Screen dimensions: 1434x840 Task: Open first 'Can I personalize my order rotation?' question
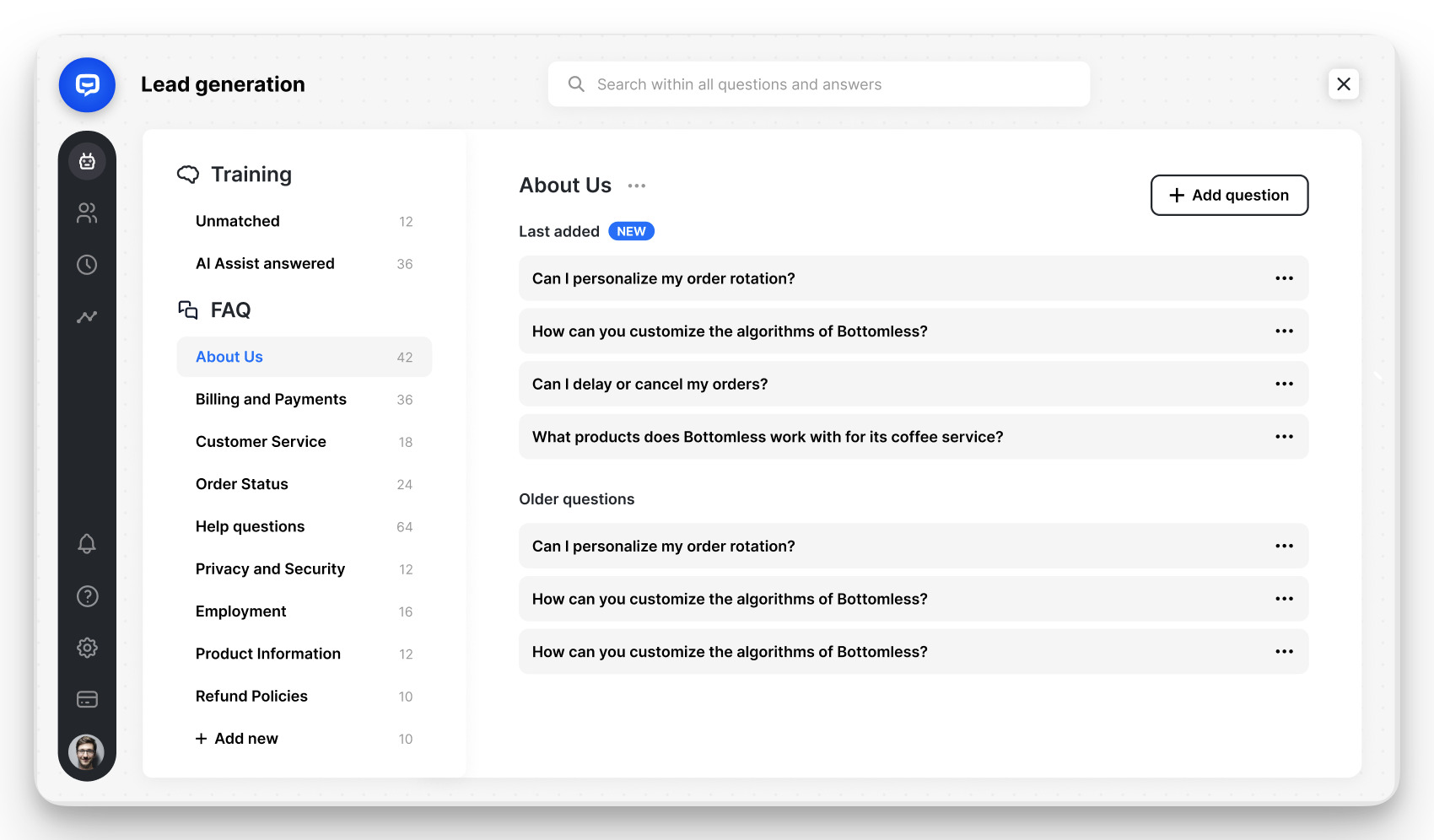(x=914, y=278)
